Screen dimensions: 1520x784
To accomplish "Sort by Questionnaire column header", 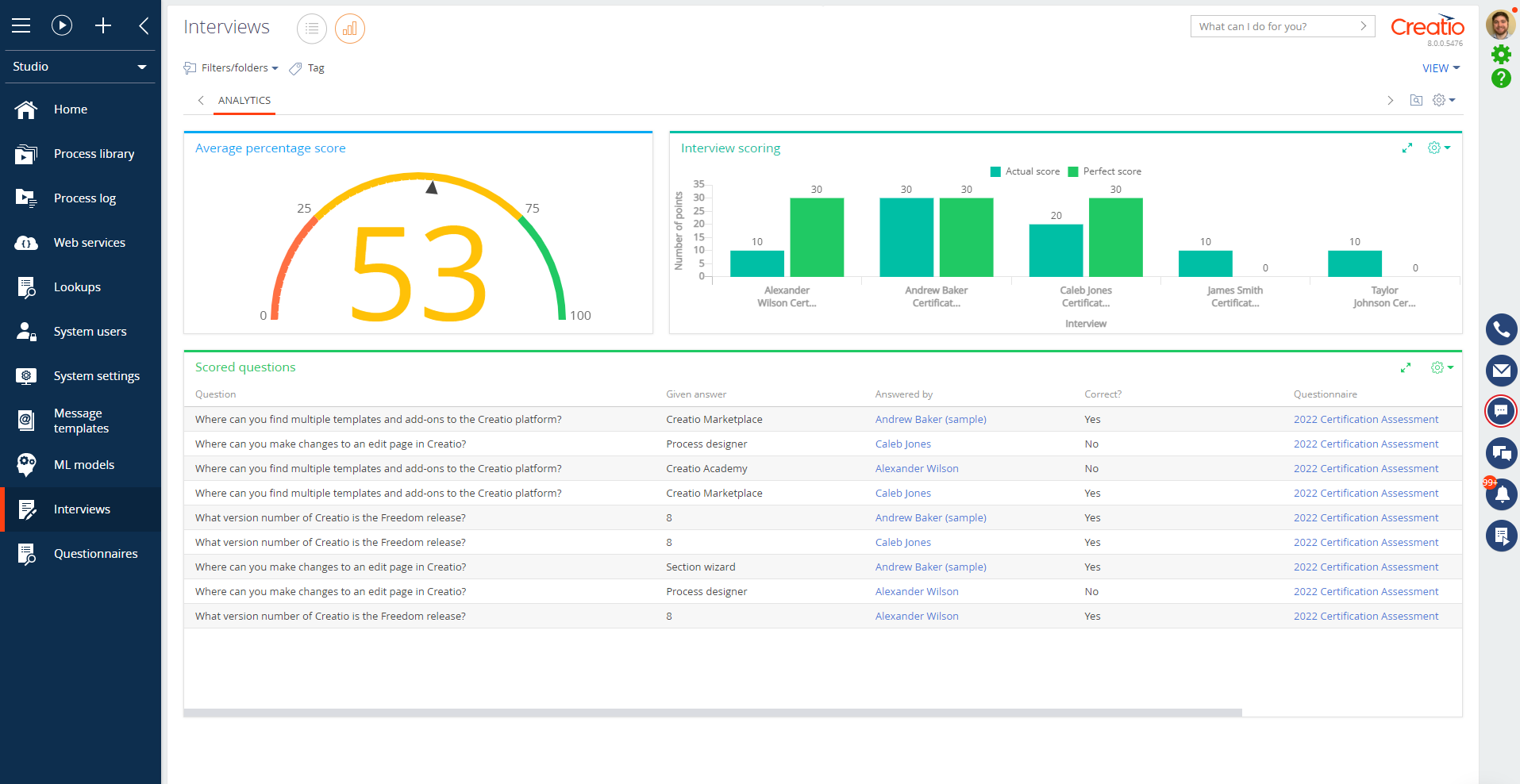I will (1325, 394).
